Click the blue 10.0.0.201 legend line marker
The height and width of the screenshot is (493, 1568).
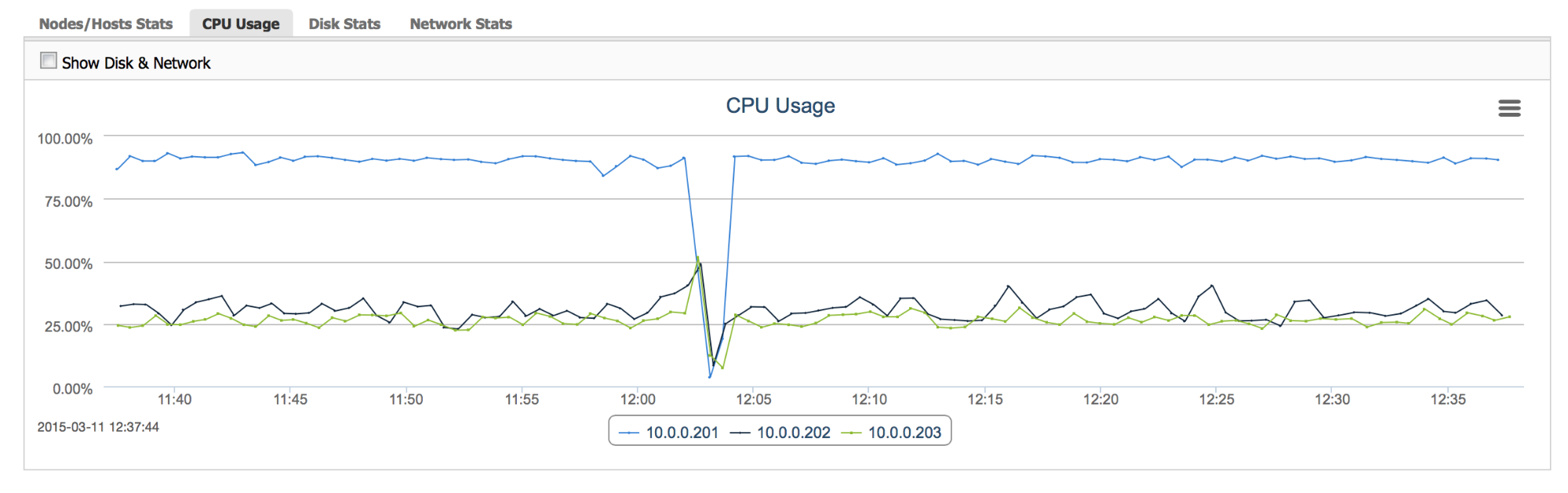pyautogui.click(x=629, y=433)
